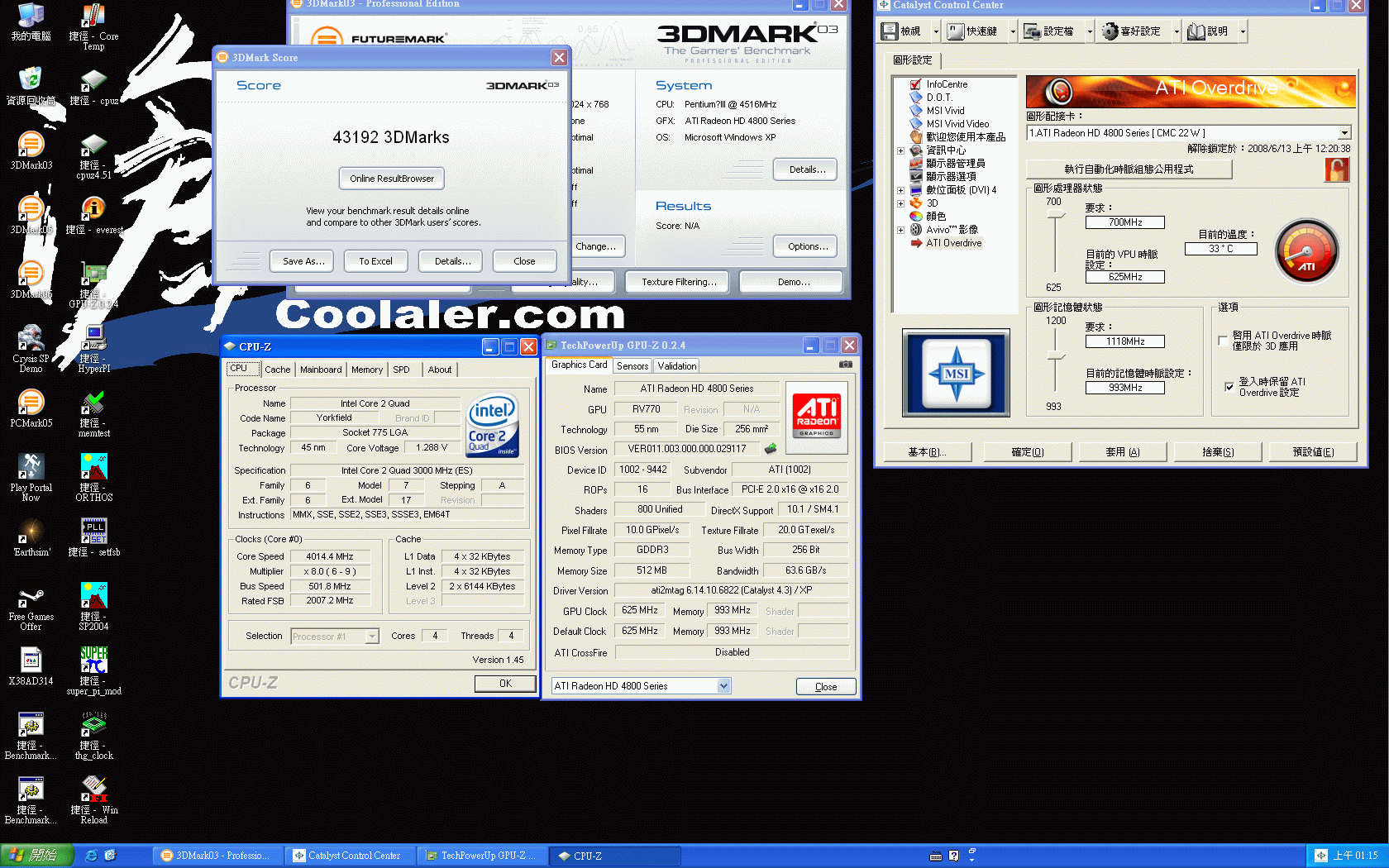
Task: Open the SPD tab in CPU-Z
Action: [x=401, y=370]
